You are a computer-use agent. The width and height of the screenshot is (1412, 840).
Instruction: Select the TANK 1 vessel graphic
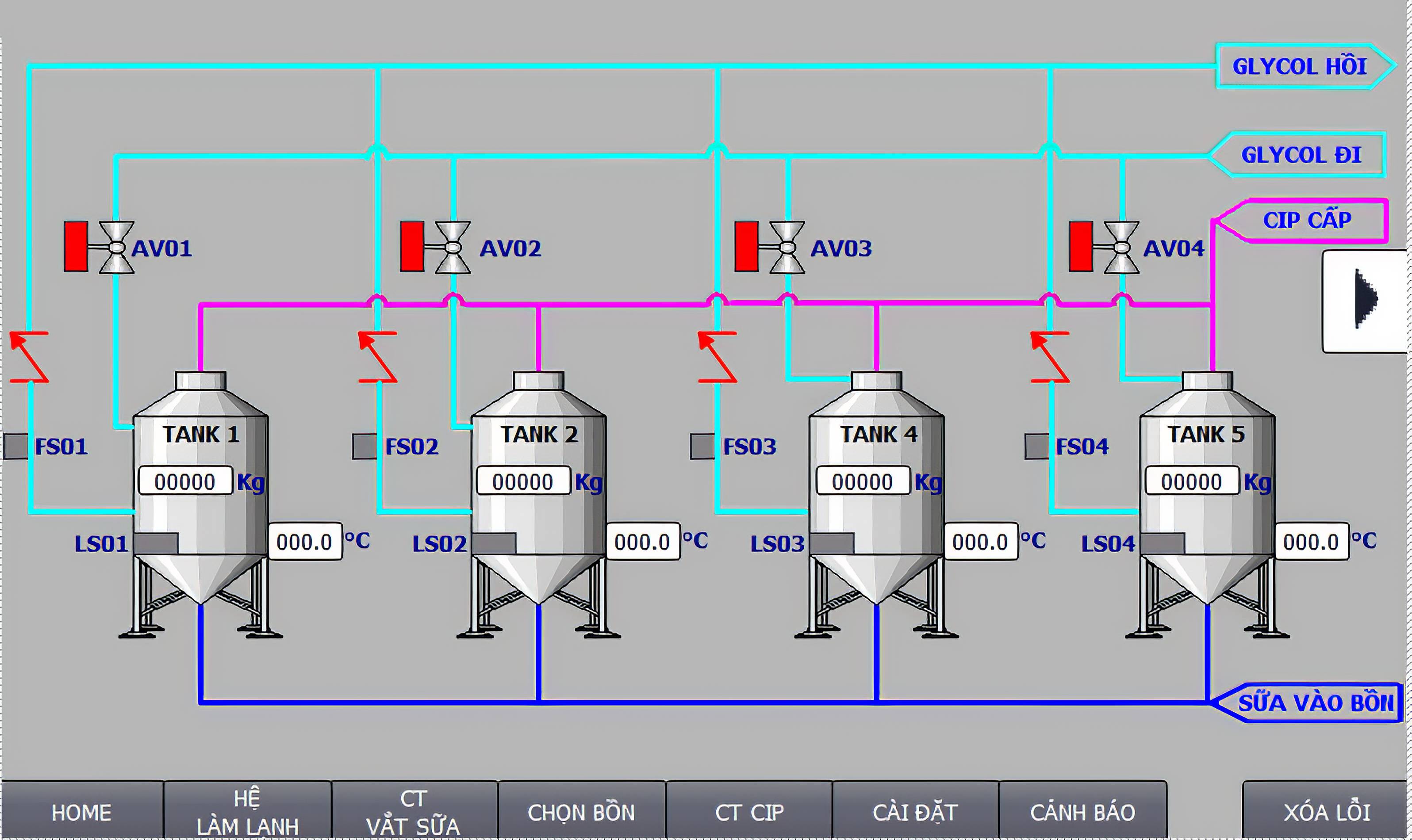(200, 504)
